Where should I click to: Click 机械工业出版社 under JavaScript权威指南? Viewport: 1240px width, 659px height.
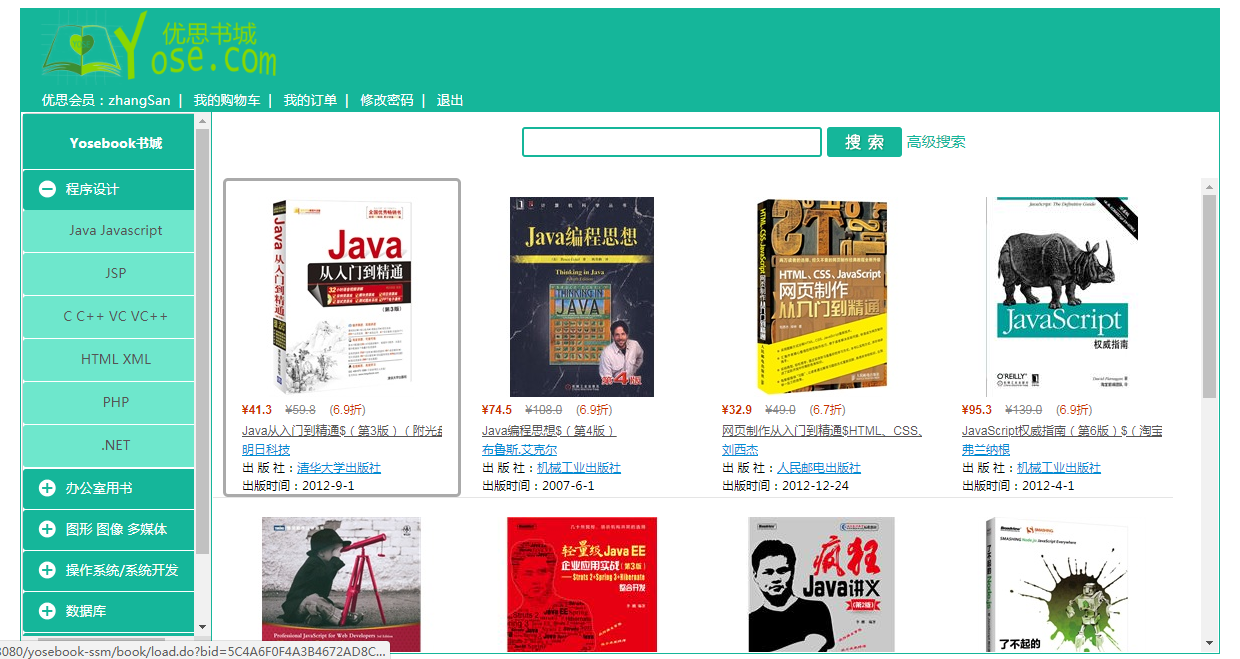point(1059,468)
